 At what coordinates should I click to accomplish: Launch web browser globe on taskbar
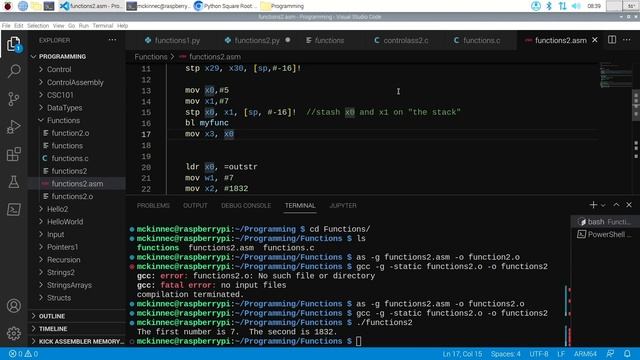[23, 6]
